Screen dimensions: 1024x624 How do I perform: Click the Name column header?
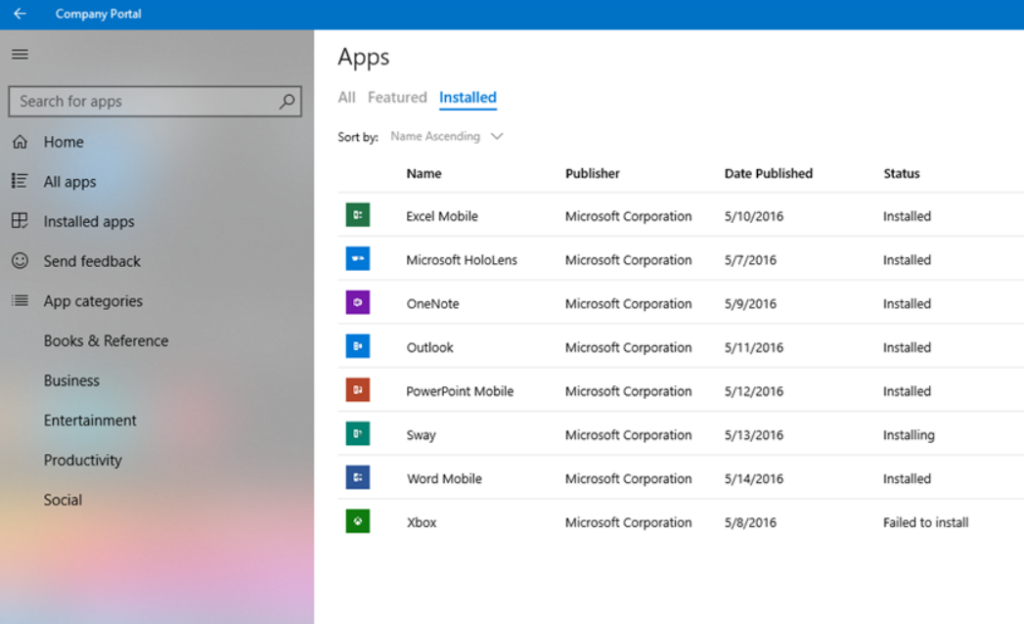pos(424,173)
